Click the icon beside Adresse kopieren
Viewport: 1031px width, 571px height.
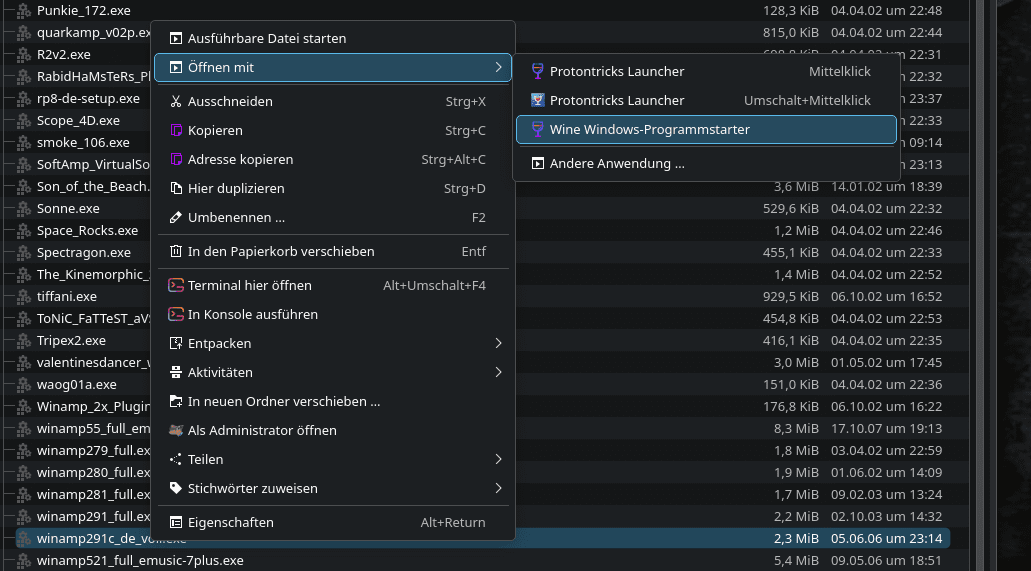[176, 159]
